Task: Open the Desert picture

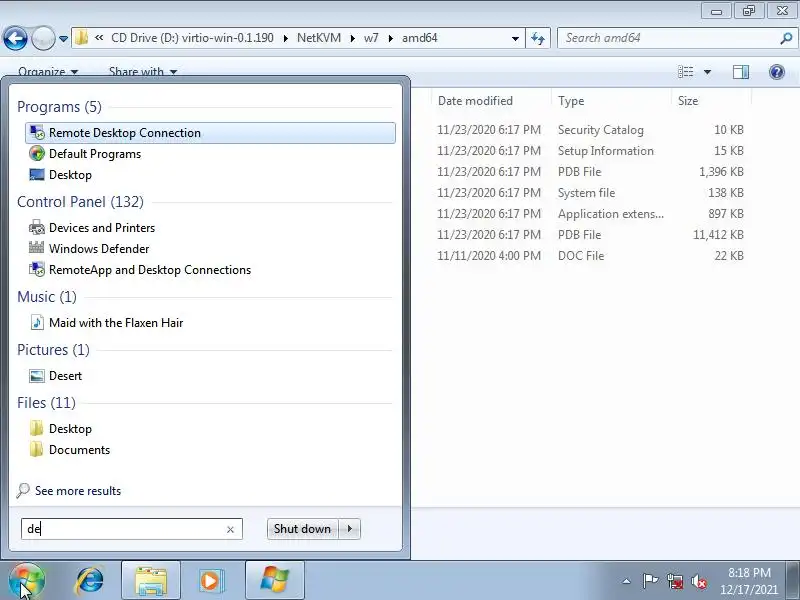Action: [56, 376]
